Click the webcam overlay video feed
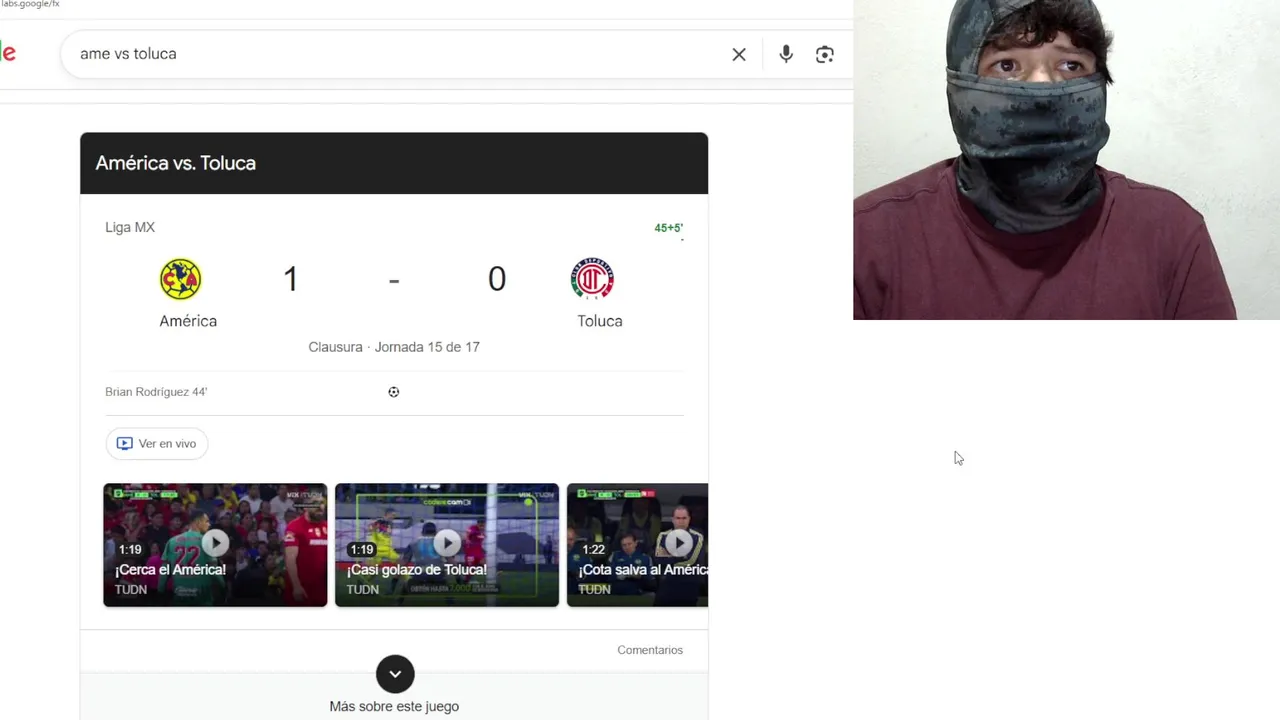The width and height of the screenshot is (1280, 720). 1066,160
